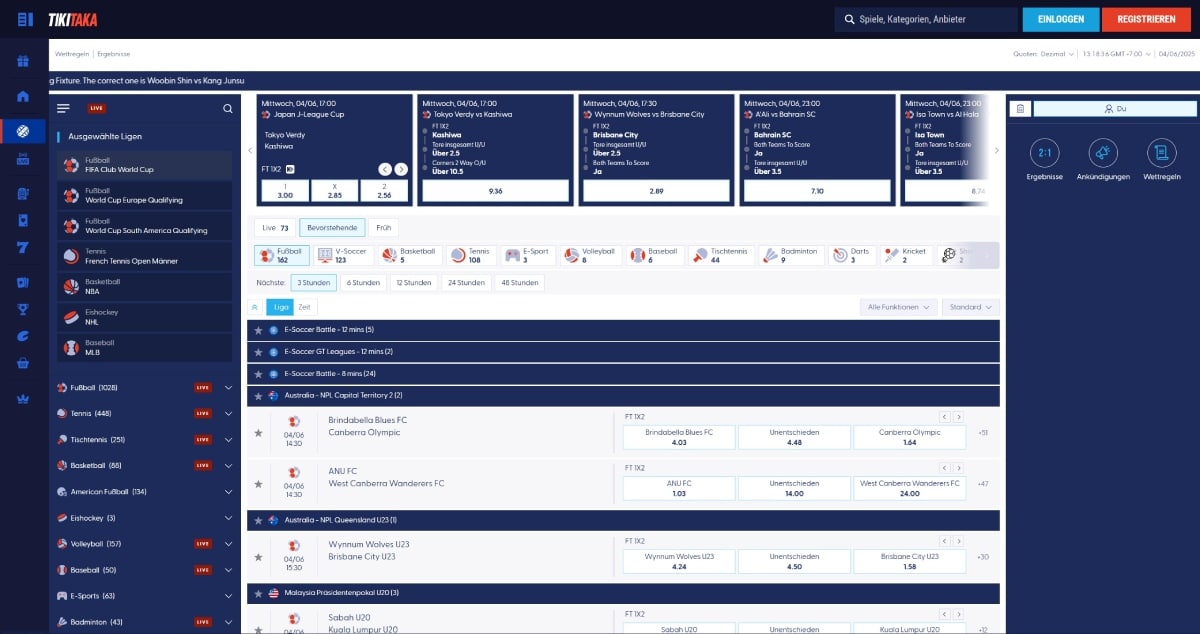Click the search magnifier in leagues panel
Screen dimensions: 1200x634
(x=228, y=108)
